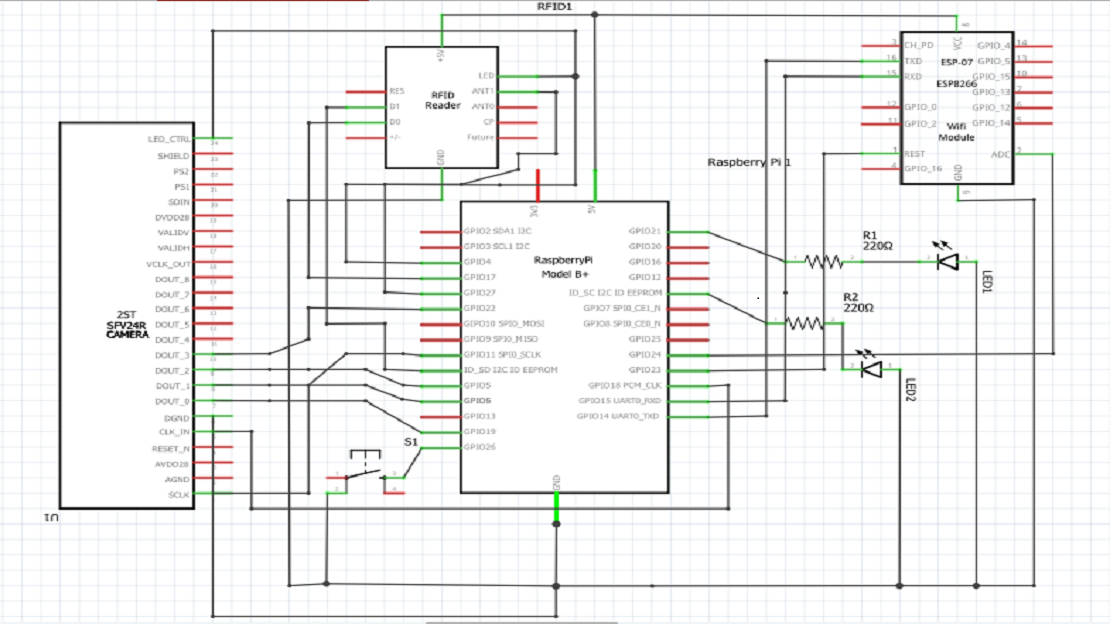Select the R1 220Ω resistor symbol
This screenshot has width=1110, height=624.
click(824, 261)
